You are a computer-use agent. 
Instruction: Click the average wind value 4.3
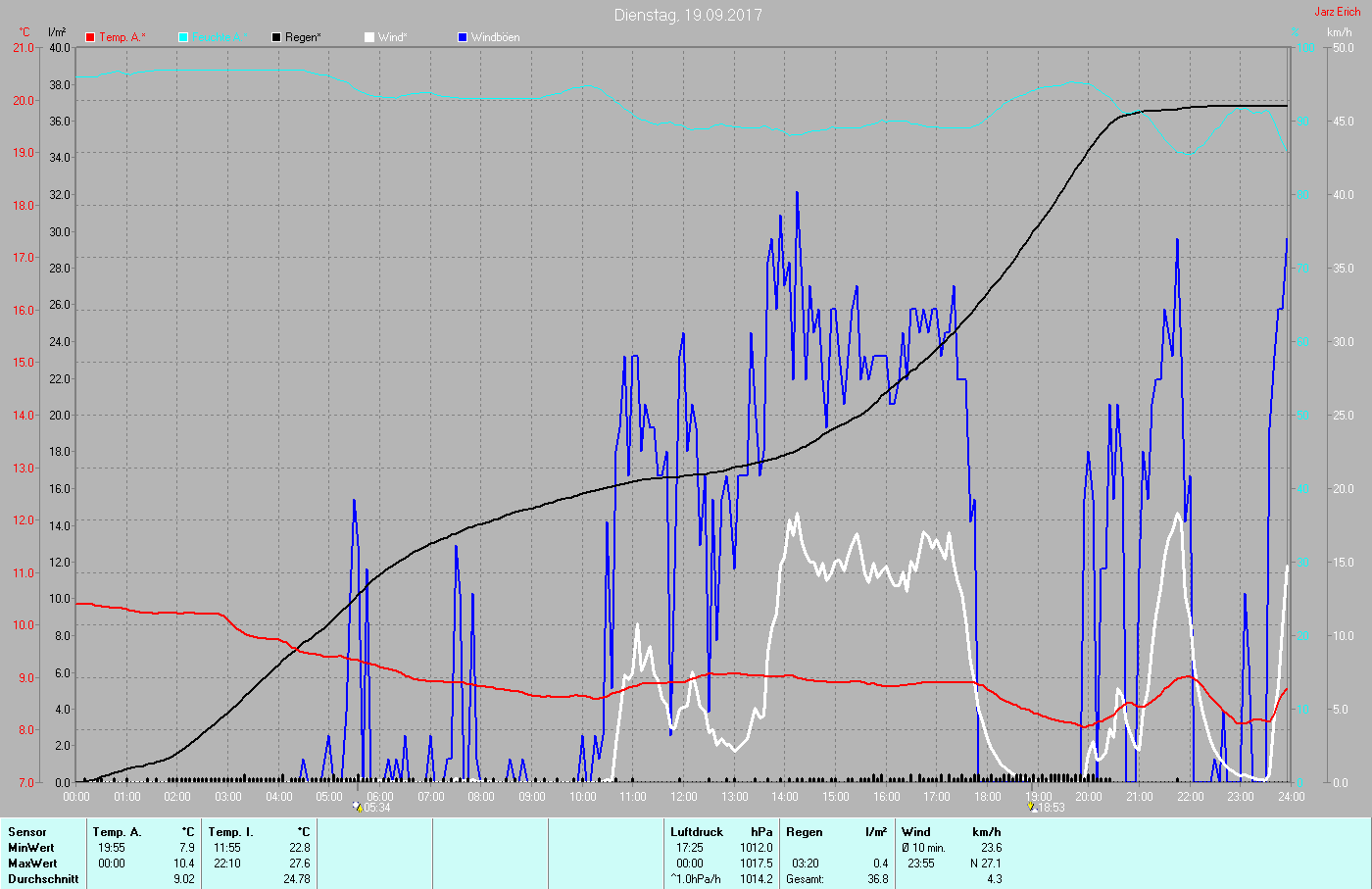[995, 879]
